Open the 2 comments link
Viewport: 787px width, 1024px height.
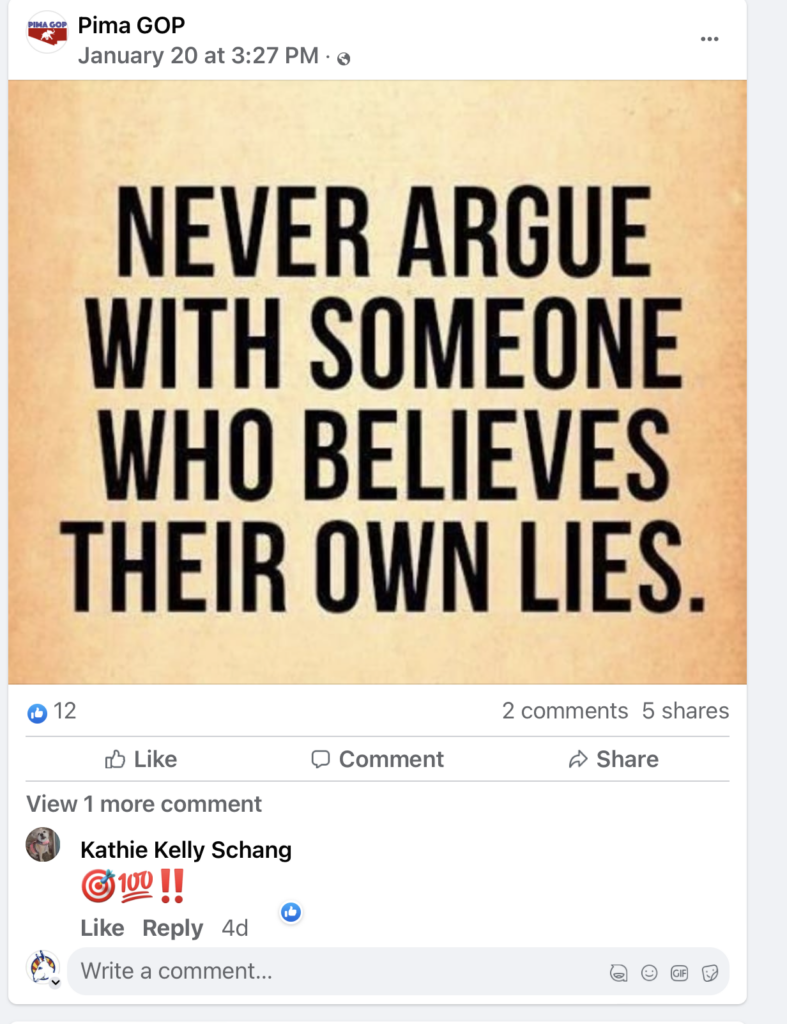pos(564,711)
